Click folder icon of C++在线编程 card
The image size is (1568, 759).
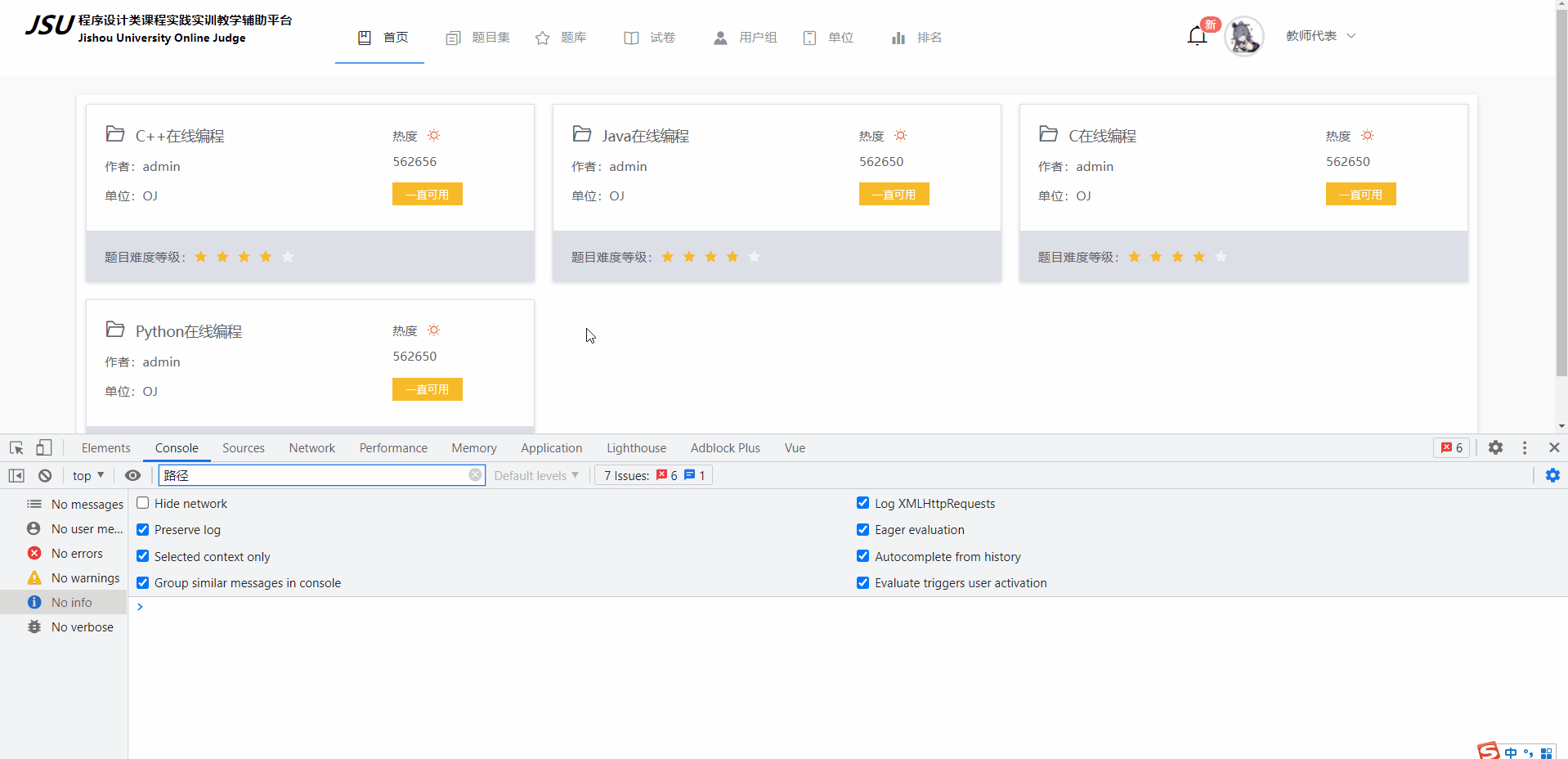115,134
